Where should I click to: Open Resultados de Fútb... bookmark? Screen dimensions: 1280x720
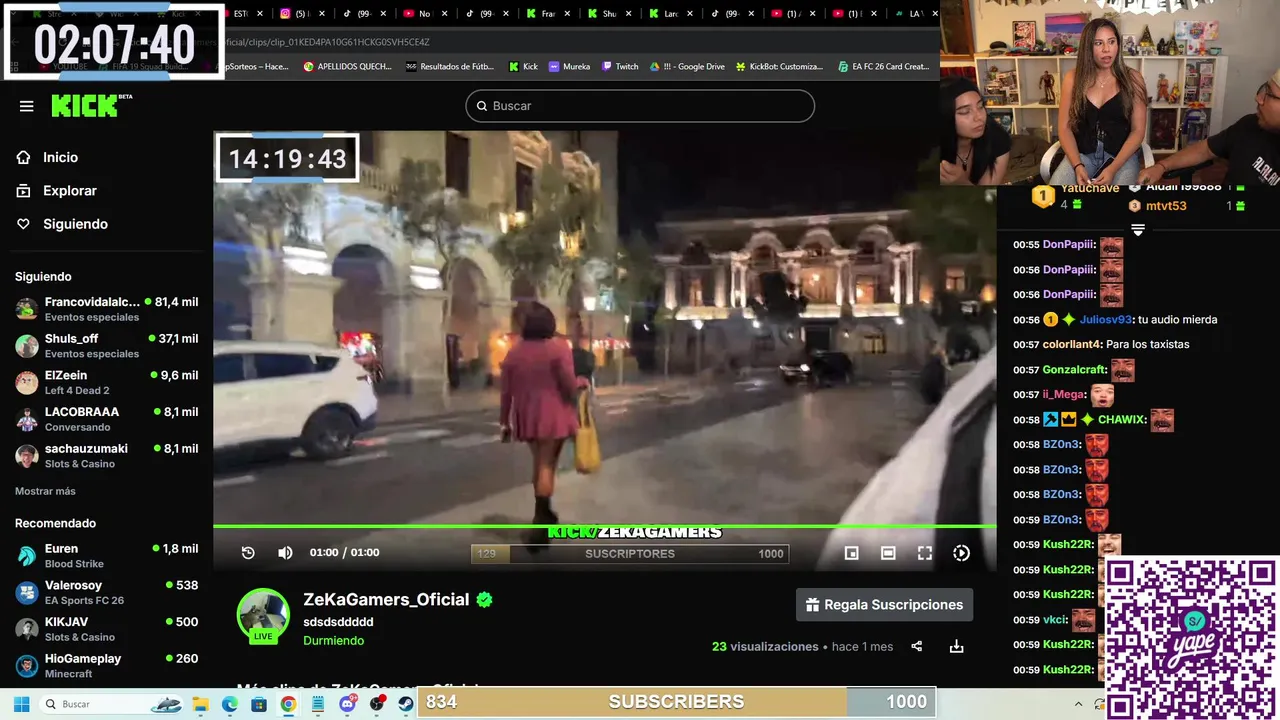pyautogui.click(x=449, y=66)
